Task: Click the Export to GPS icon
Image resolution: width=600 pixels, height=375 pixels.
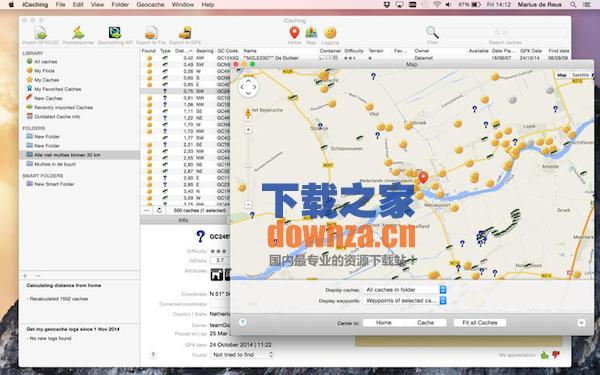Action: click(x=185, y=33)
